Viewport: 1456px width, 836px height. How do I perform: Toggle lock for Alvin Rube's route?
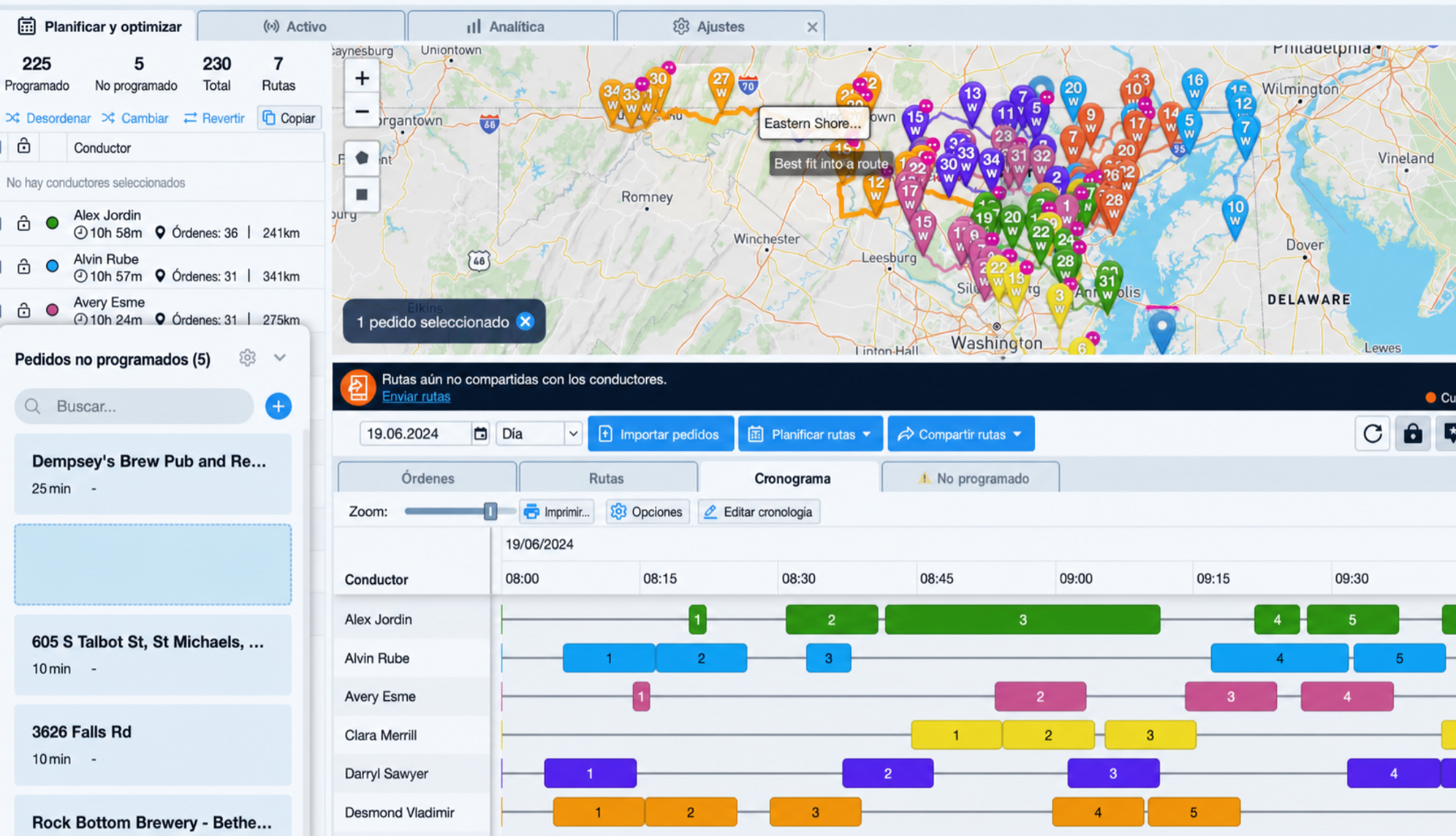(x=24, y=266)
